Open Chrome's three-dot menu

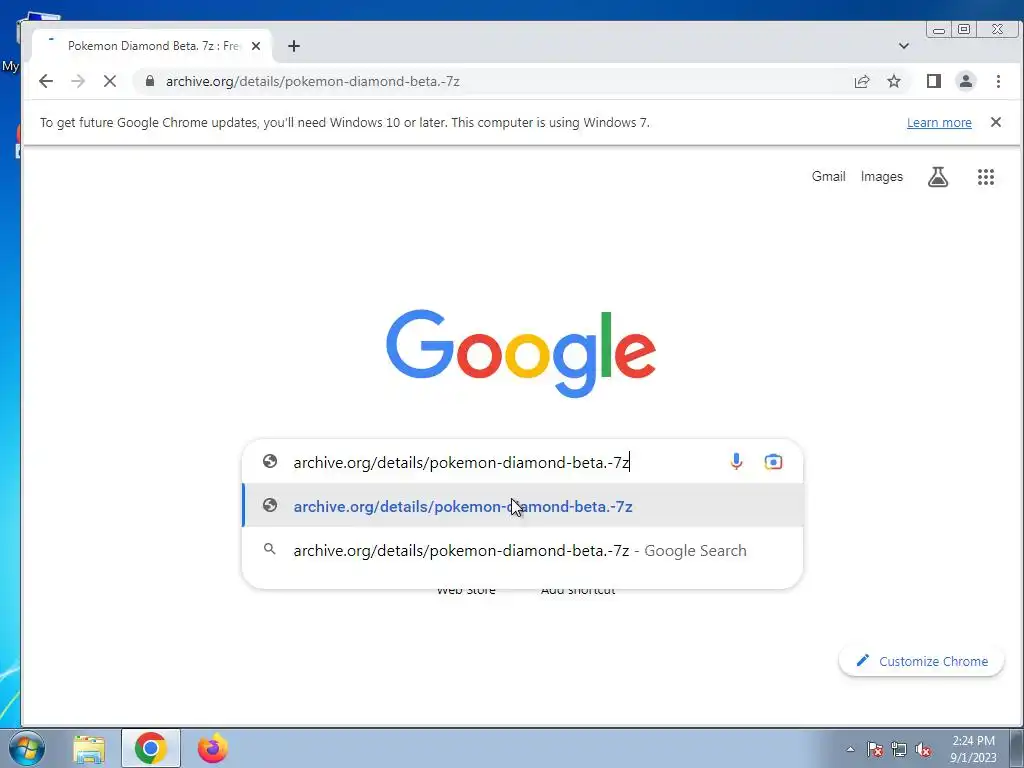pyautogui.click(x=998, y=81)
